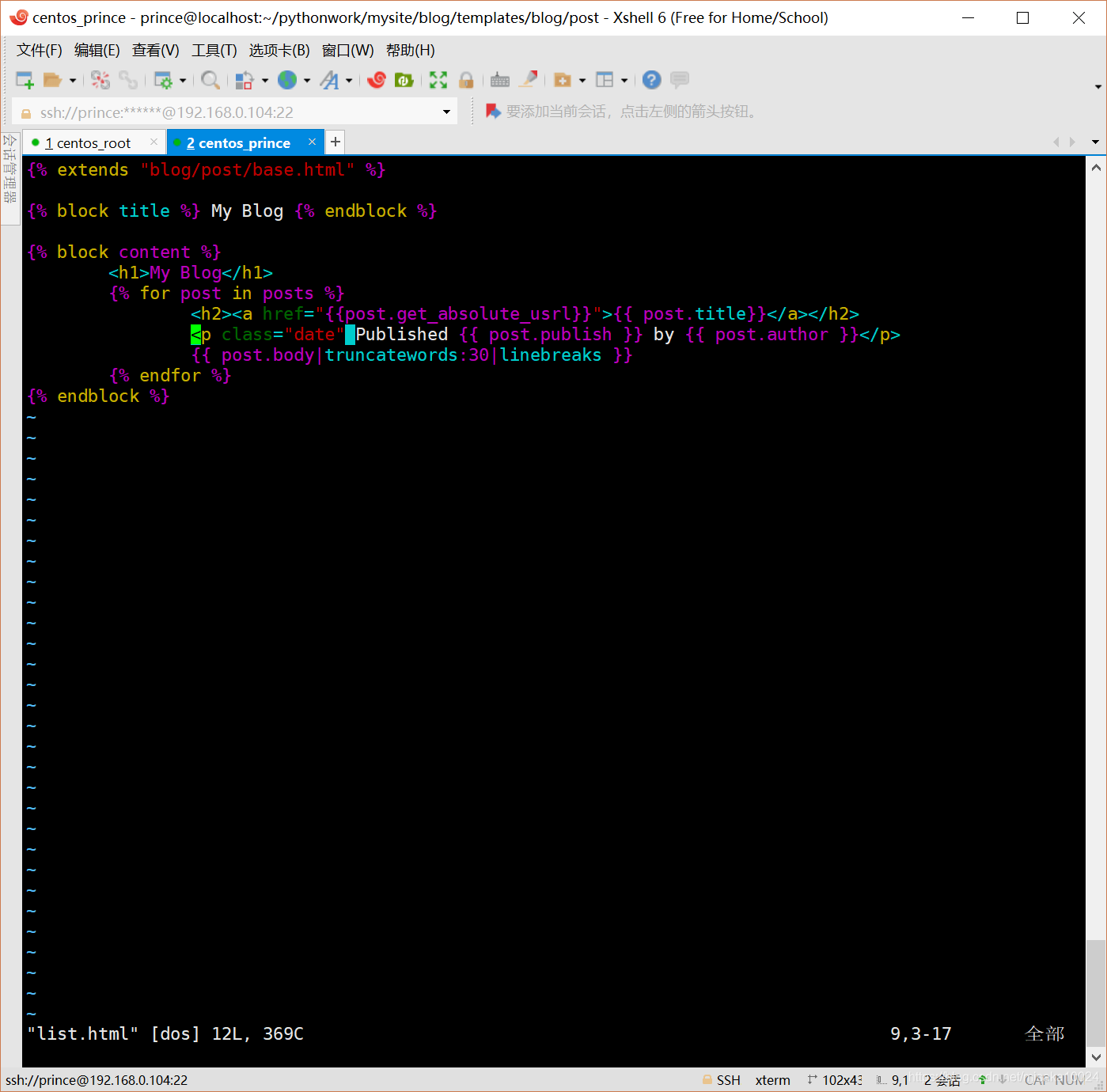This screenshot has height=1092, width=1107.
Task: Expand the toolbar overflow arrow
Action: click(x=1098, y=87)
